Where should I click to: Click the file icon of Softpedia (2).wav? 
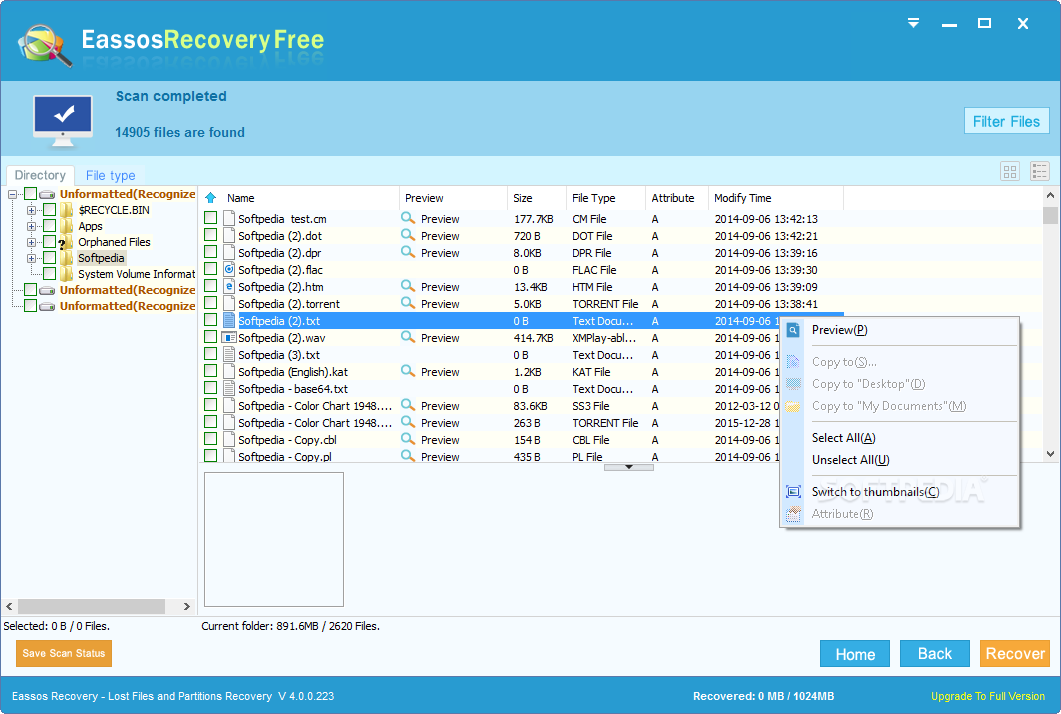[x=229, y=337]
